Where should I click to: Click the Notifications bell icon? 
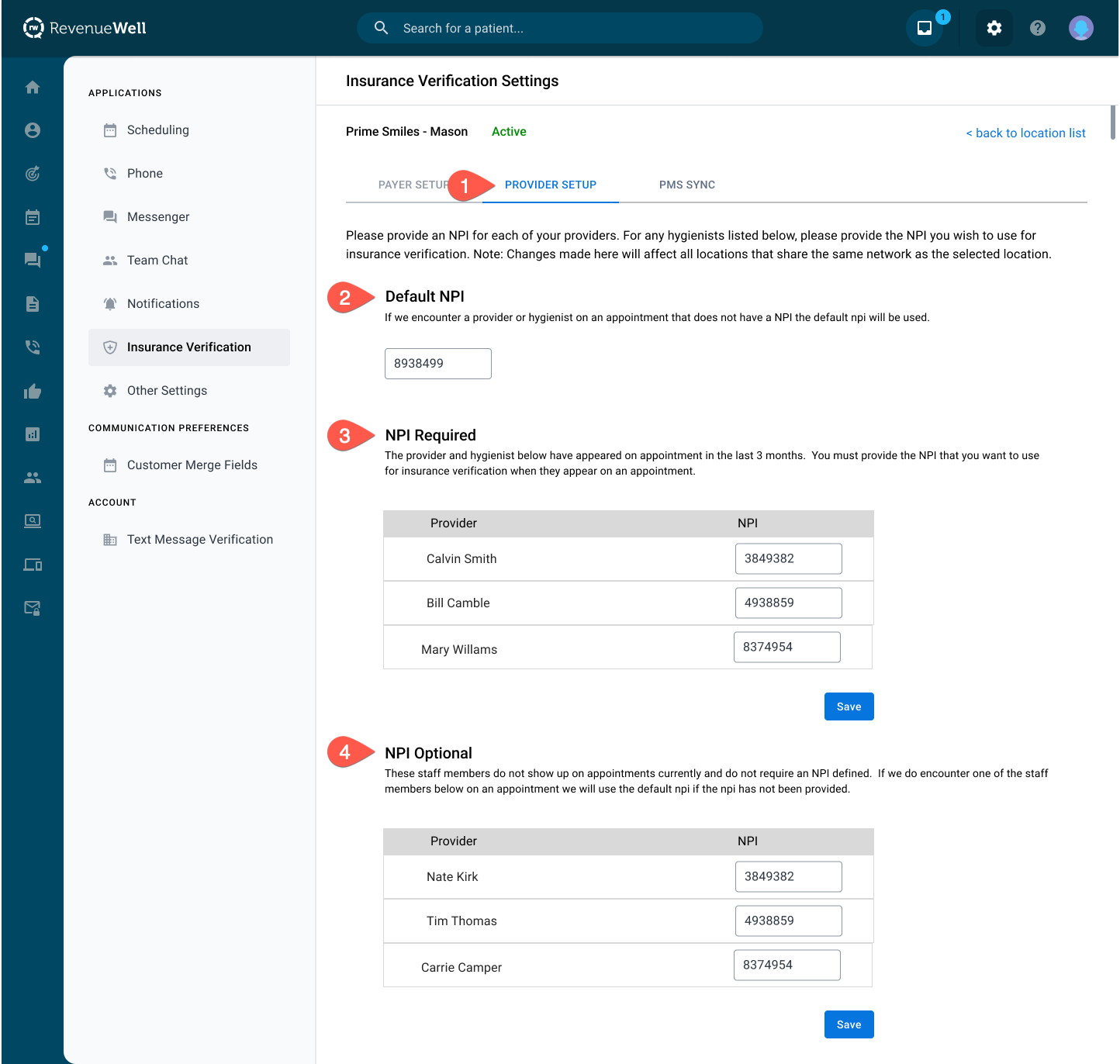(110, 304)
